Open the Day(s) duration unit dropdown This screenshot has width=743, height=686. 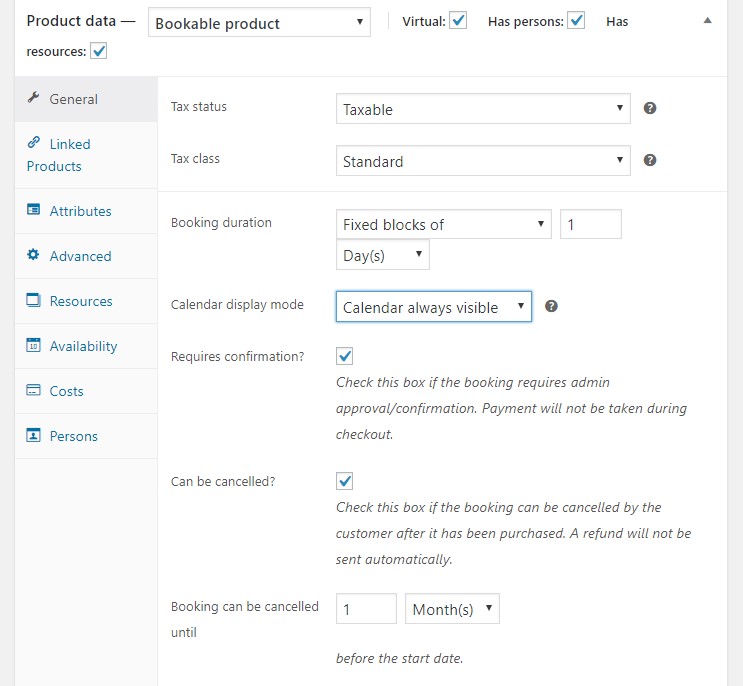382,255
